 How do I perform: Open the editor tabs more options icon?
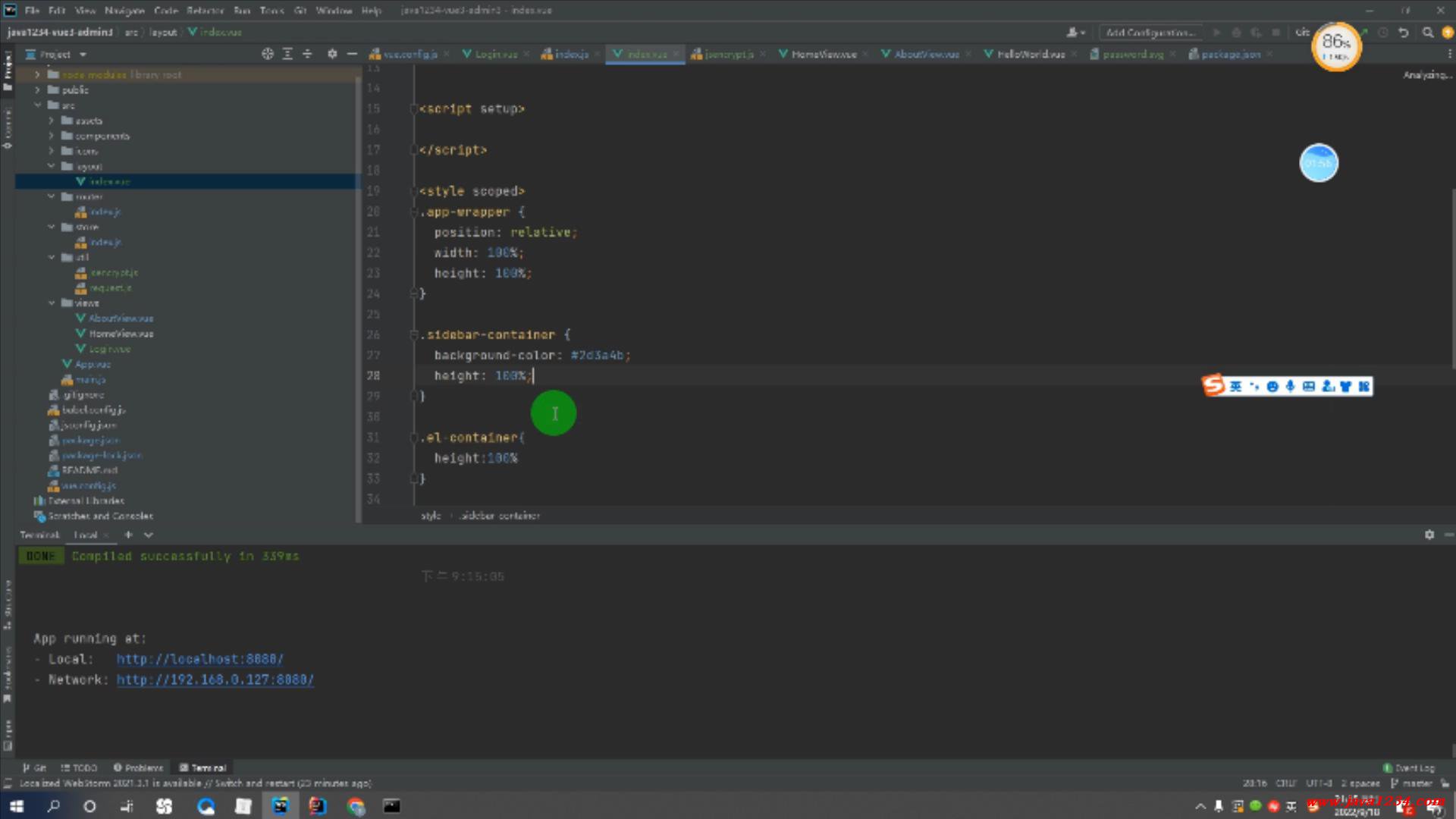[1449, 54]
